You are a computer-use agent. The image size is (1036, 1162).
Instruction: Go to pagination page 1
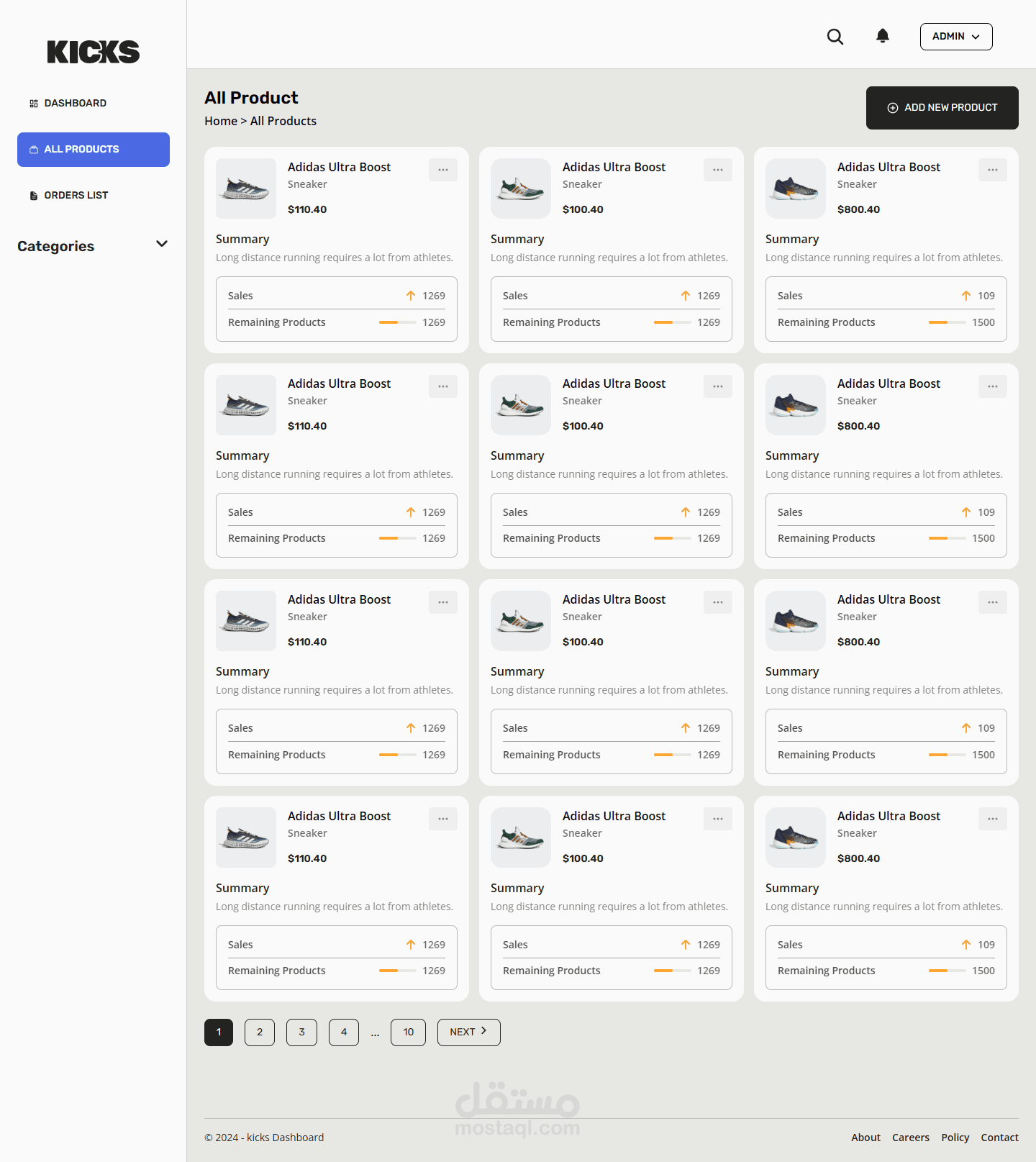pos(219,1032)
